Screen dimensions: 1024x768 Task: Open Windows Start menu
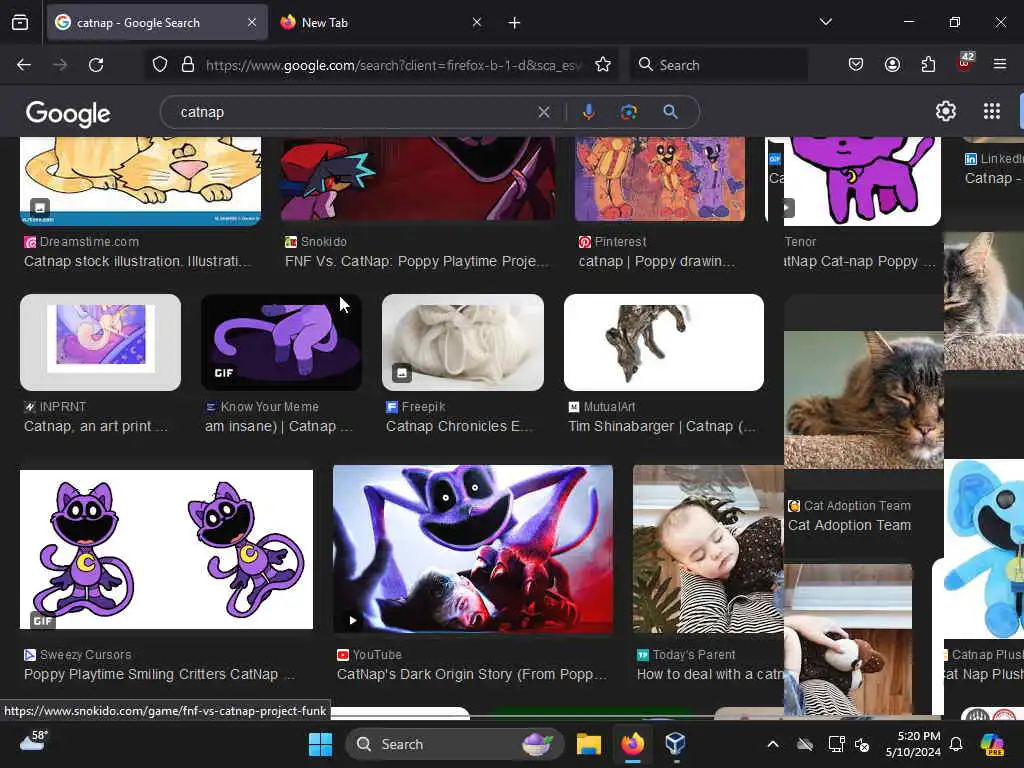coord(320,744)
